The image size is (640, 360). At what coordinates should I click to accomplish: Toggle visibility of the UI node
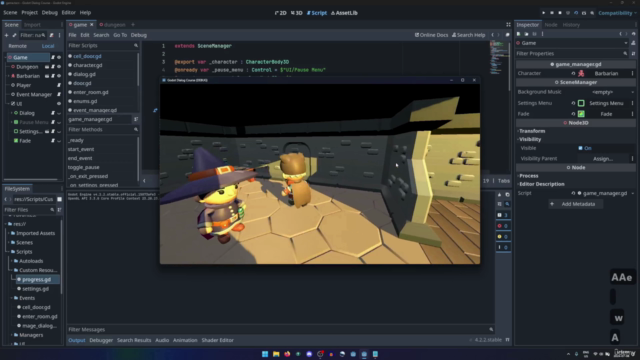point(59,104)
